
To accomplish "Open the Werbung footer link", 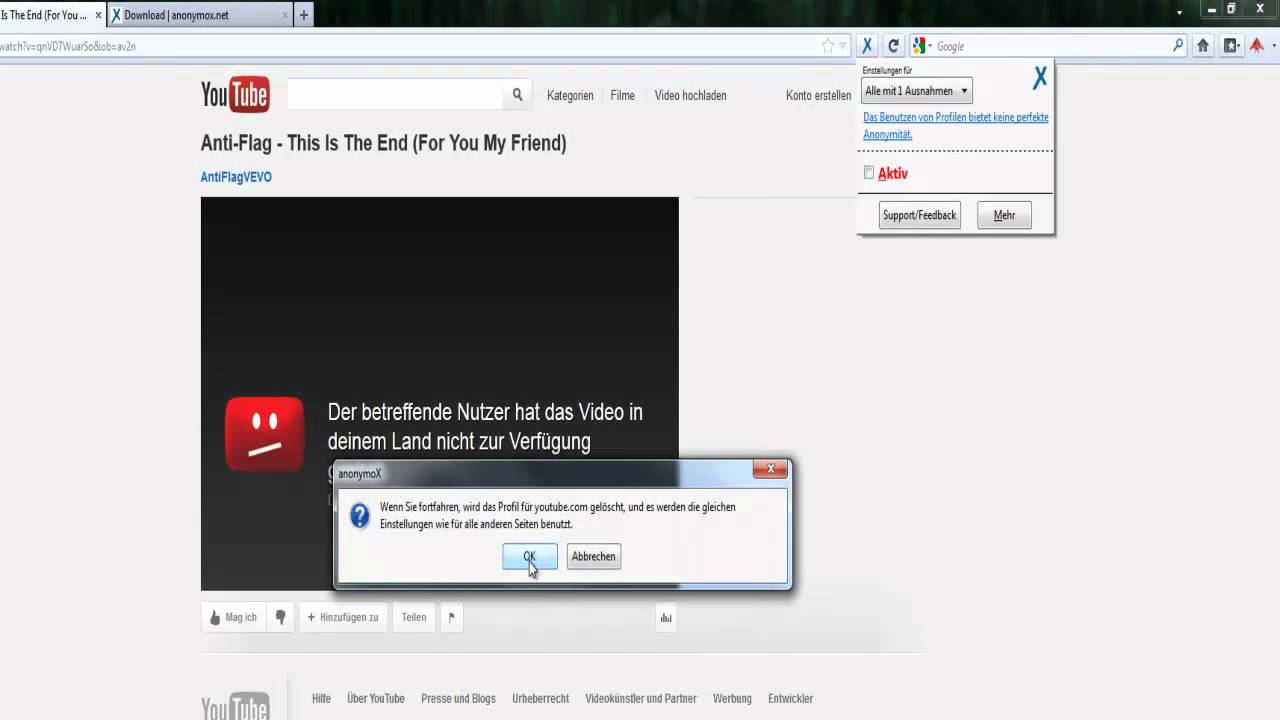I will 732,699.
